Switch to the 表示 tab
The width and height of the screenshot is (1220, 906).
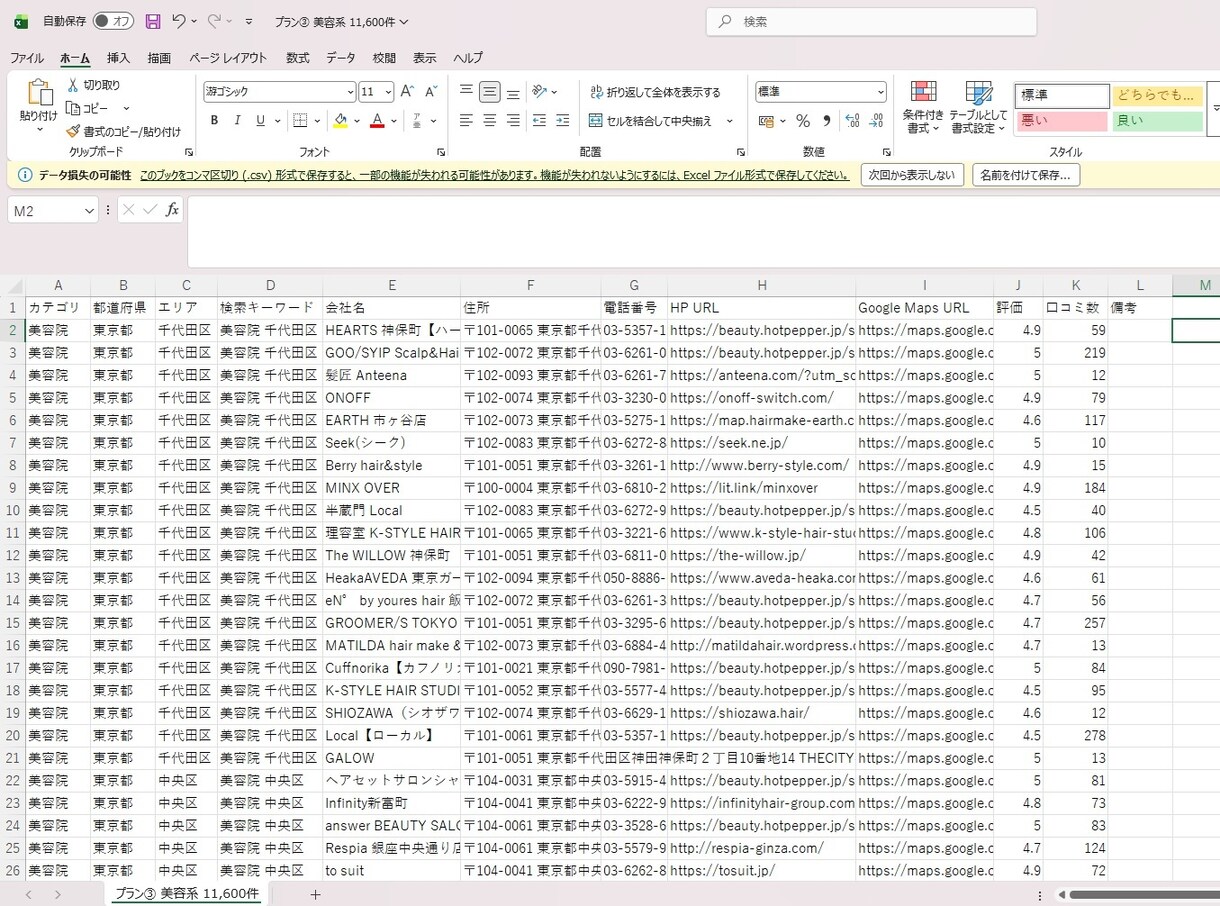click(x=425, y=58)
